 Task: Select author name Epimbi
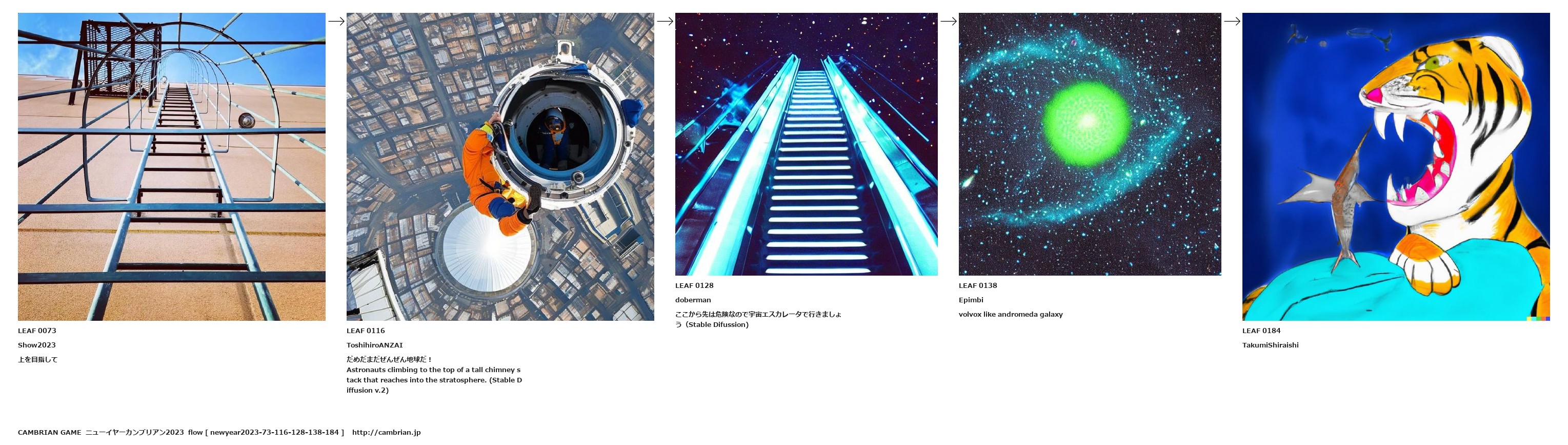pos(971,300)
